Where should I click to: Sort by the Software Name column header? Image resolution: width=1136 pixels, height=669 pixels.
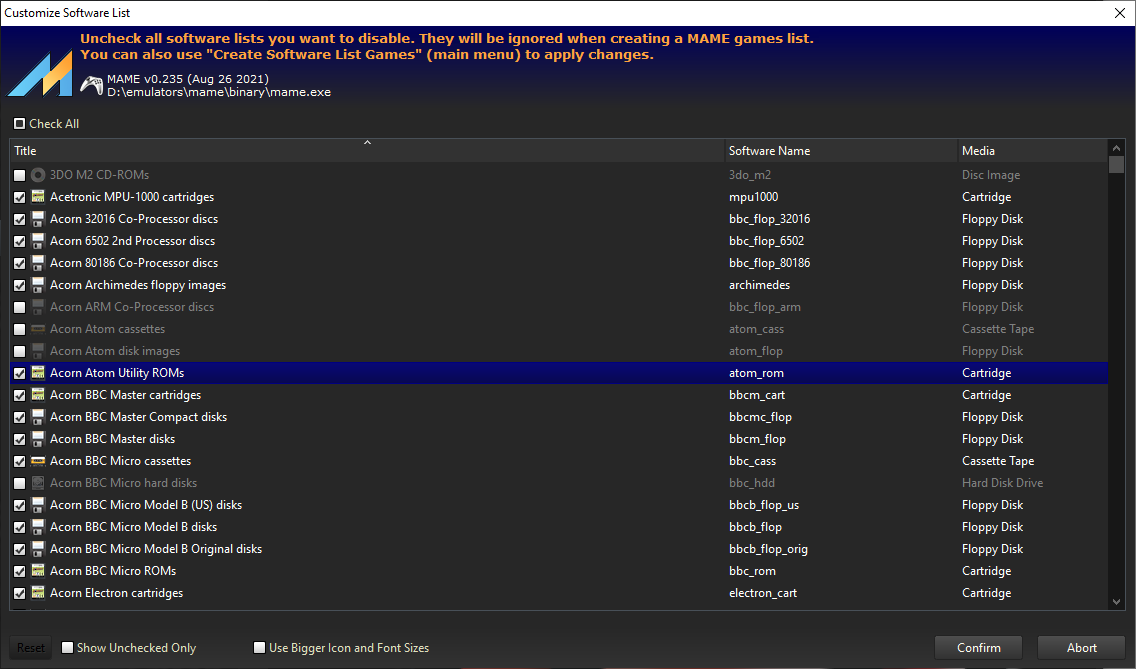[x=840, y=151]
